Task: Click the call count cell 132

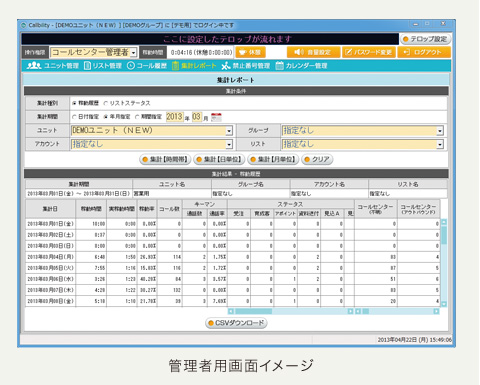Action: (x=169, y=290)
